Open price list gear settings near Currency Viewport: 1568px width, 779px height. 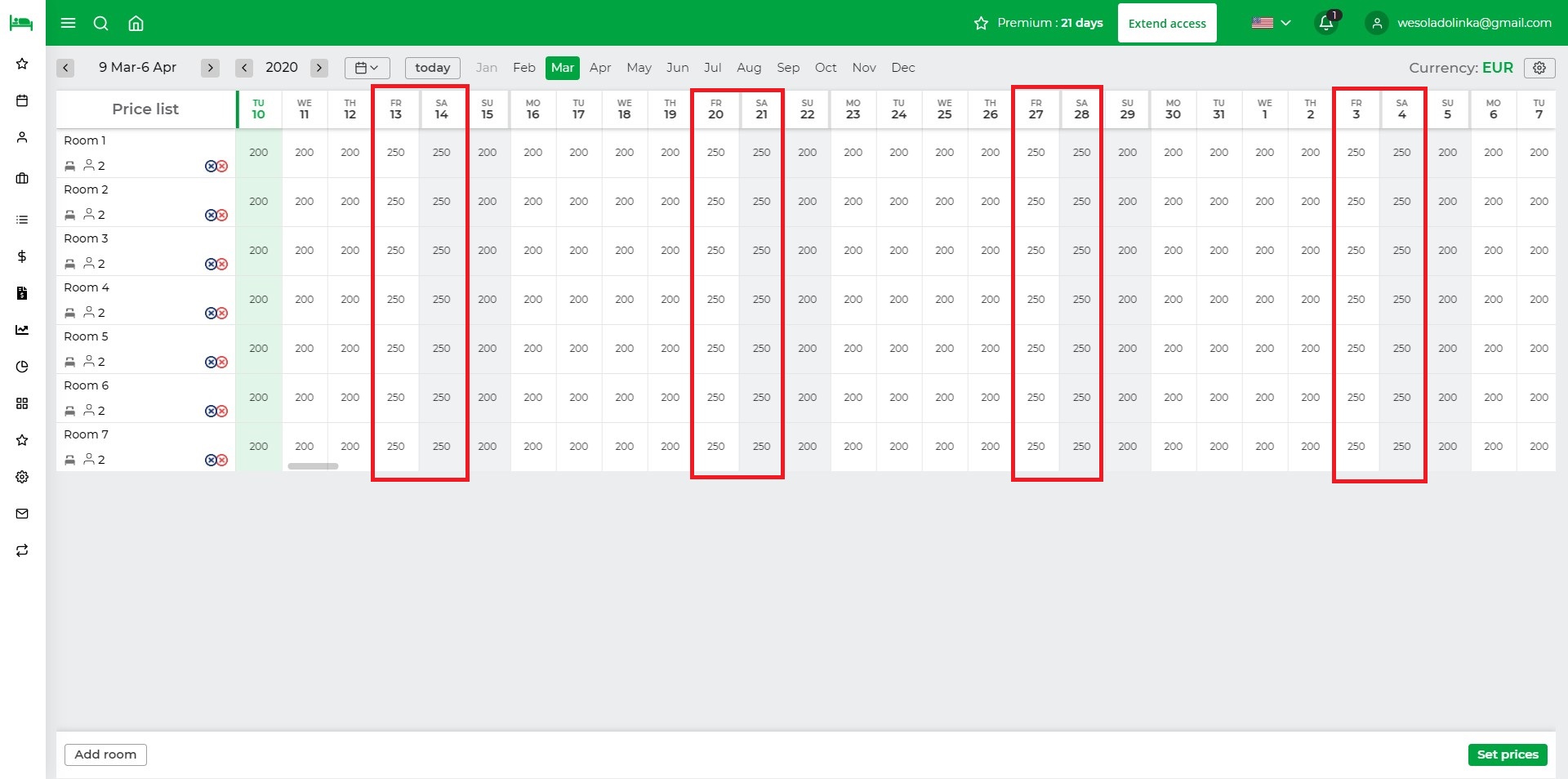[1539, 68]
